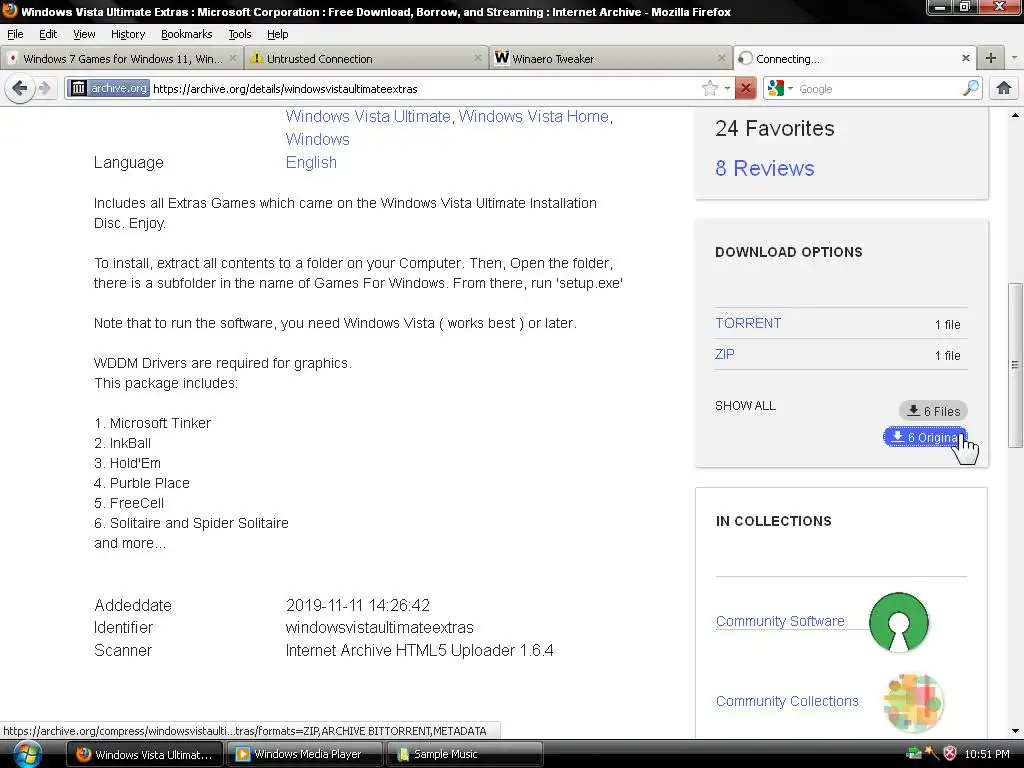Click the 24 Favorites count
This screenshot has width=1024, height=768.
pyautogui.click(x=775, y=129)
